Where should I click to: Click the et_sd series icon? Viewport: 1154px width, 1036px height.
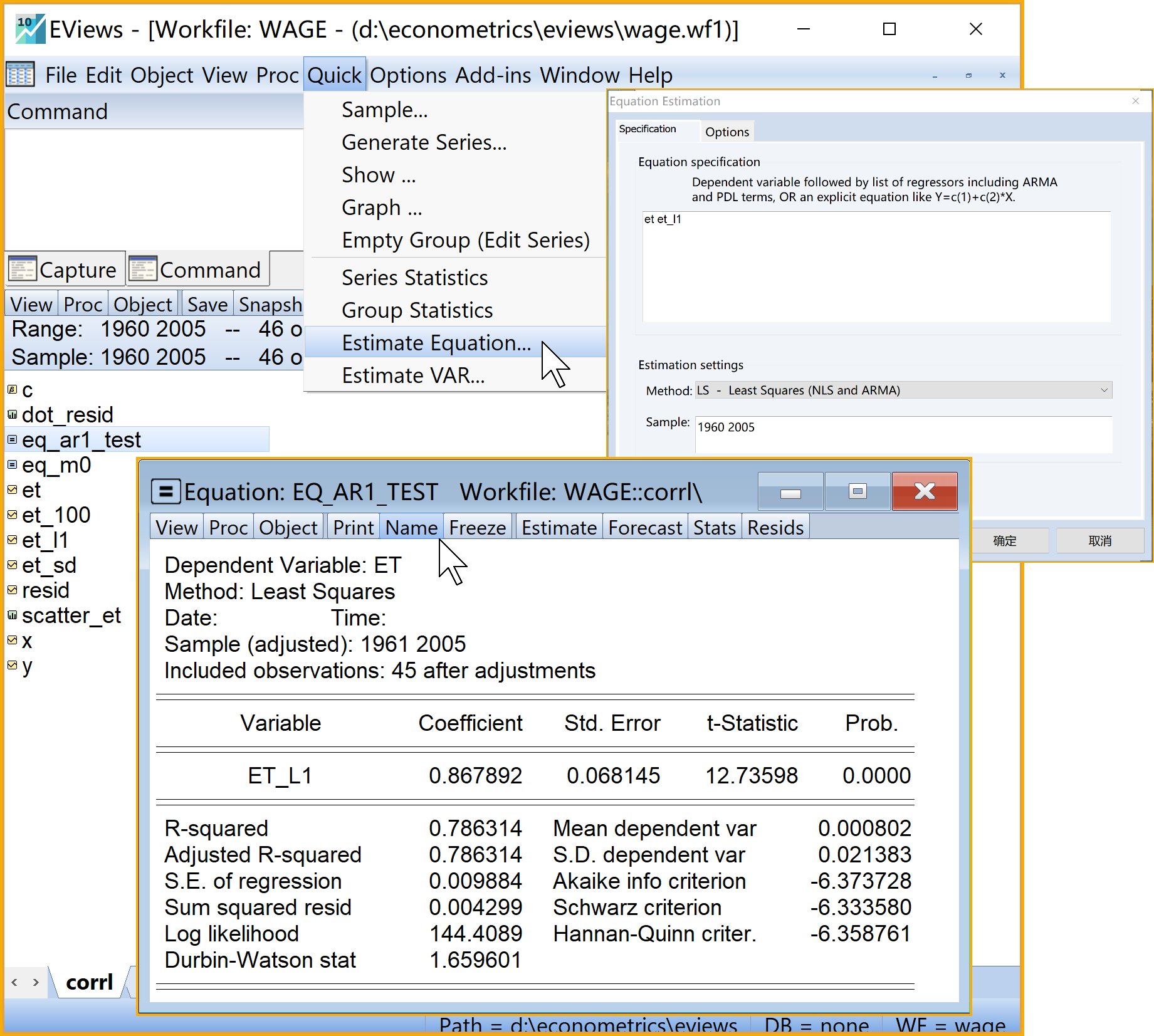[x=12, y=565]
